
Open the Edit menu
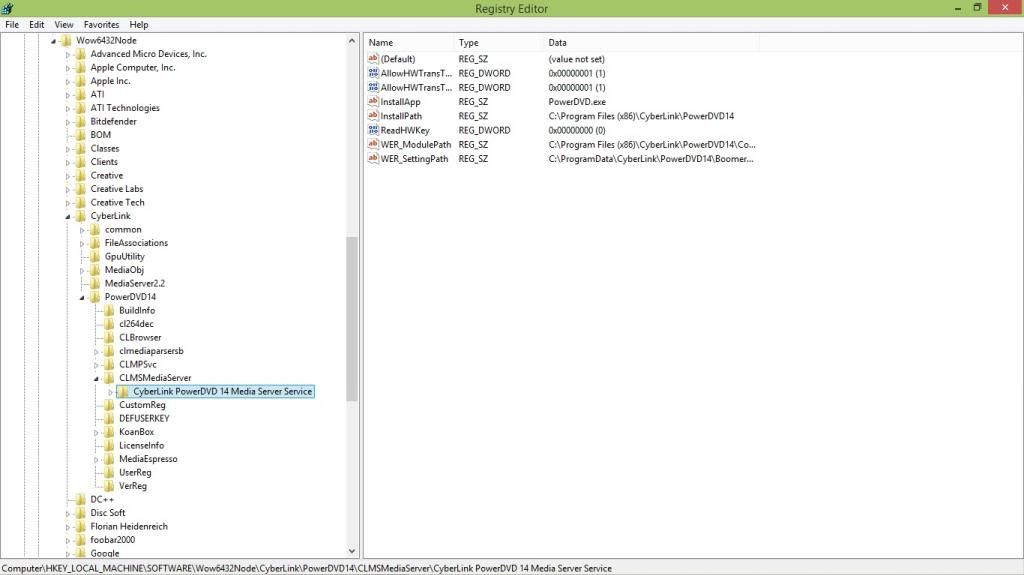pos(37,25)
